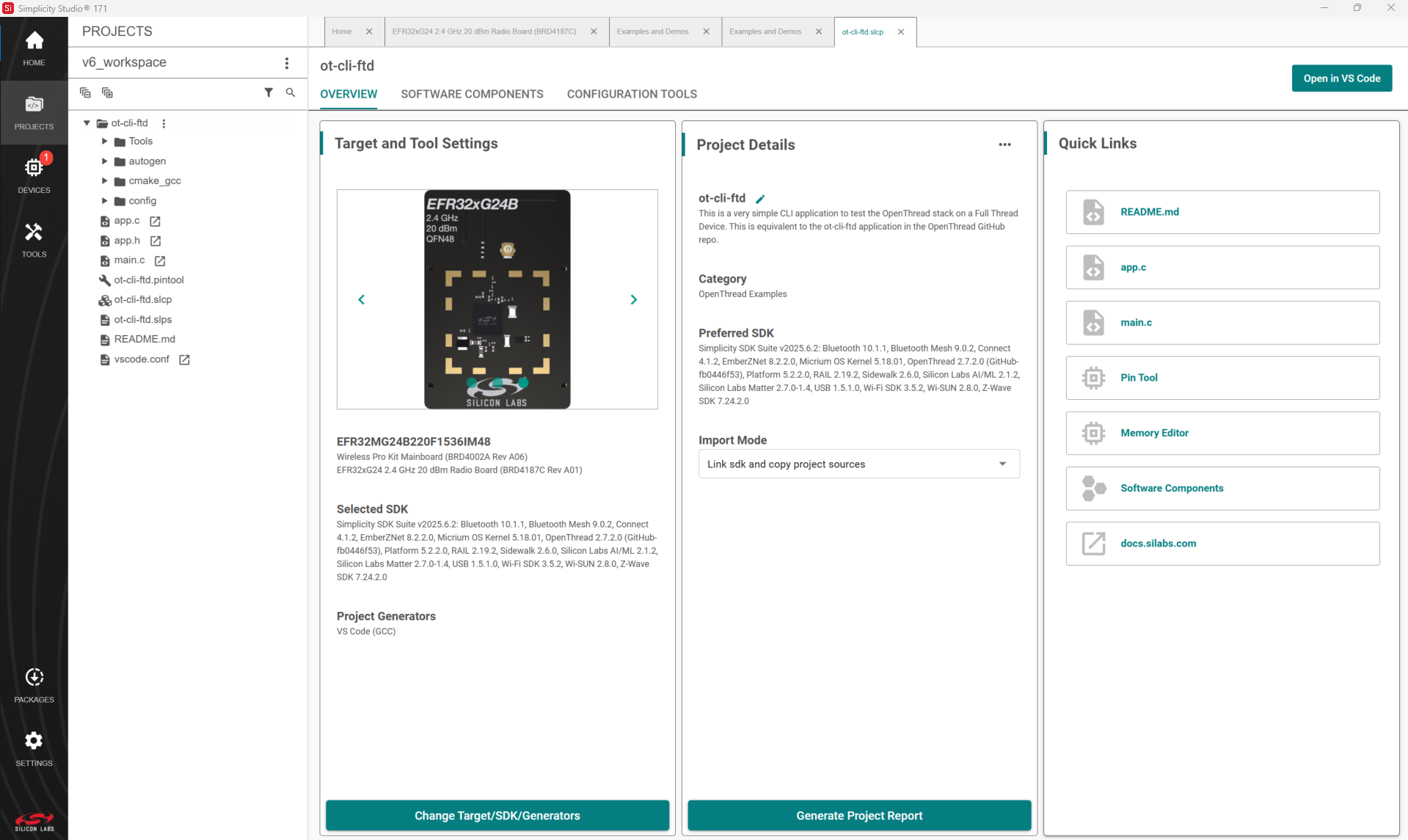Expand the config folder

click(104, 201)
